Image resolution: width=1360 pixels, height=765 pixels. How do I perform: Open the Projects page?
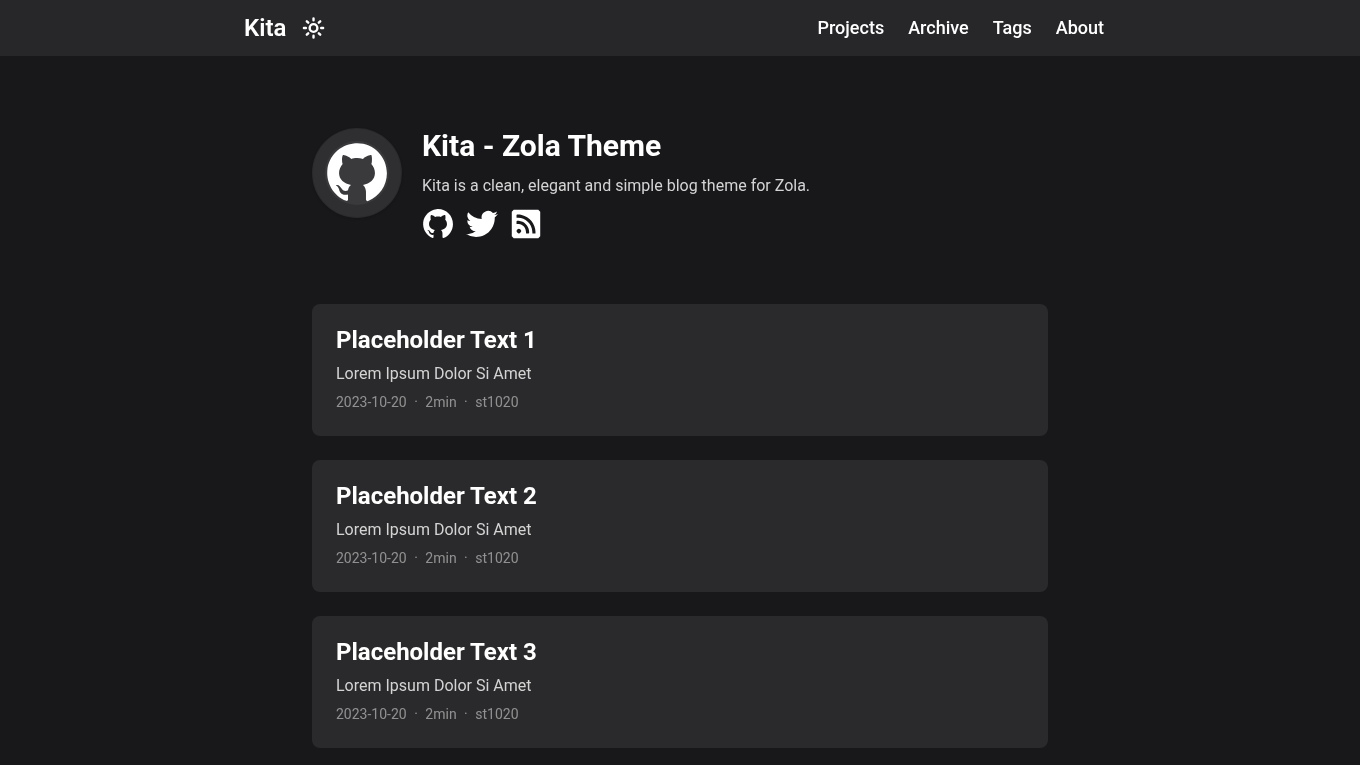coord(850,28)
